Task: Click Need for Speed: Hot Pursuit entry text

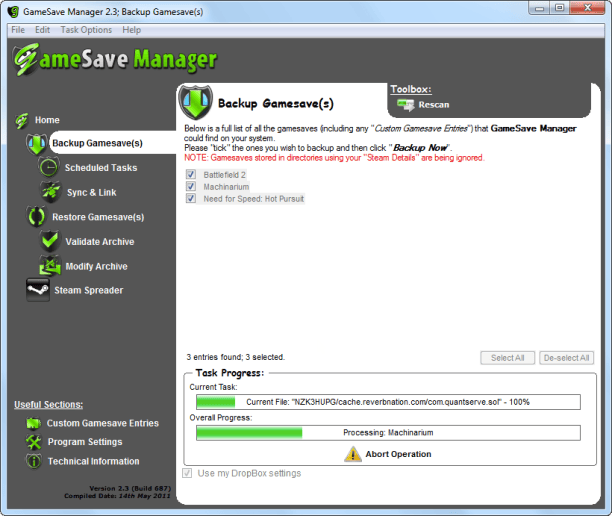Action: [x=253, y=199]
